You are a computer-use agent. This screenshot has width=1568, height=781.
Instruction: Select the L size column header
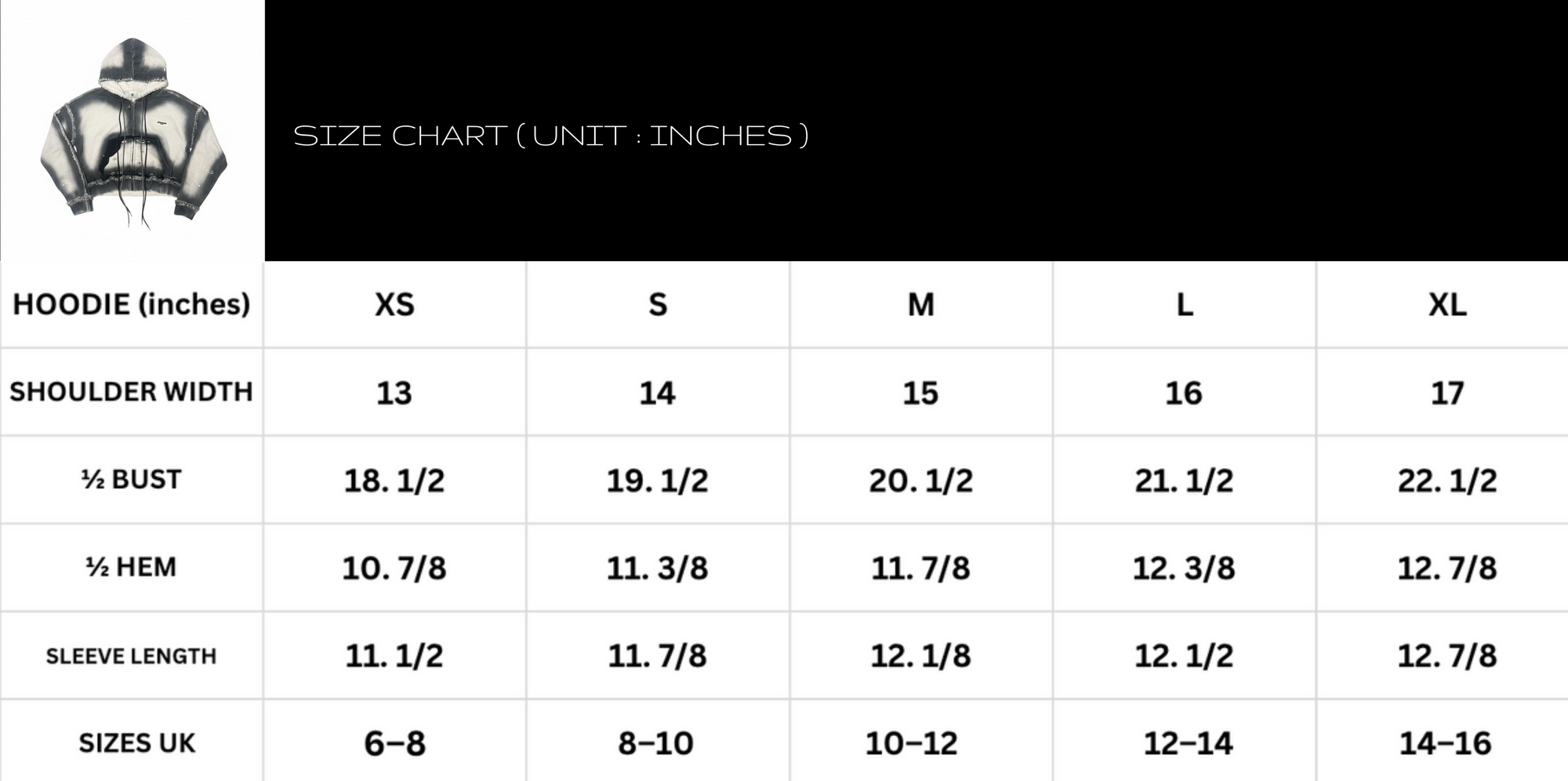click(1184, 304)
